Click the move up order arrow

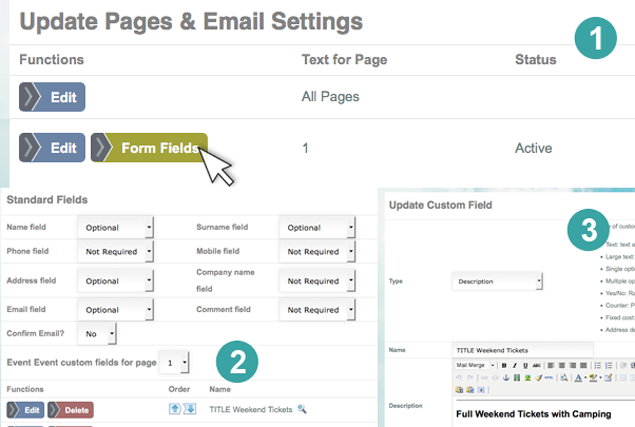(175, 409)
